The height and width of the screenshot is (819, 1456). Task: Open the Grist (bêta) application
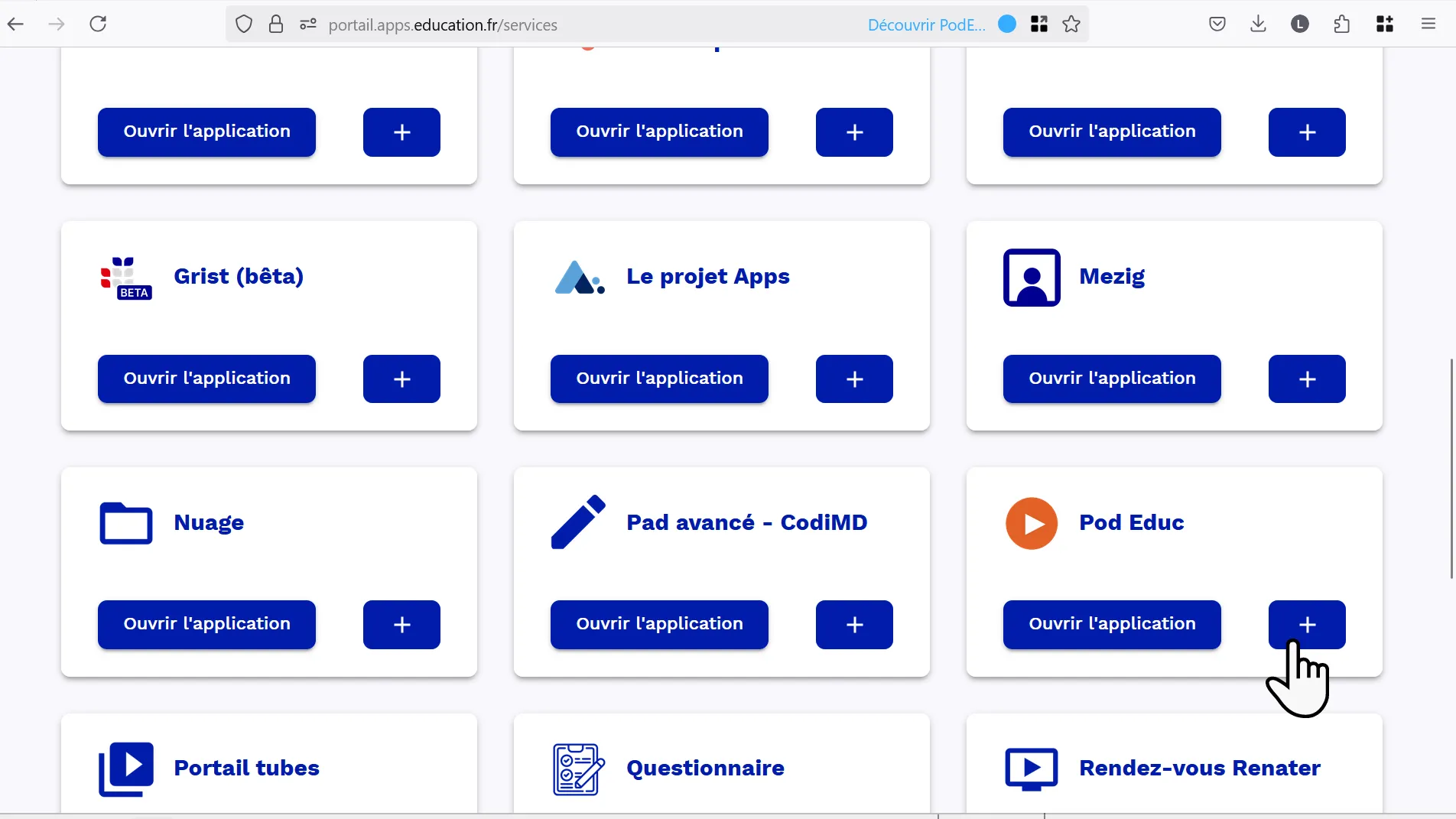206,379
